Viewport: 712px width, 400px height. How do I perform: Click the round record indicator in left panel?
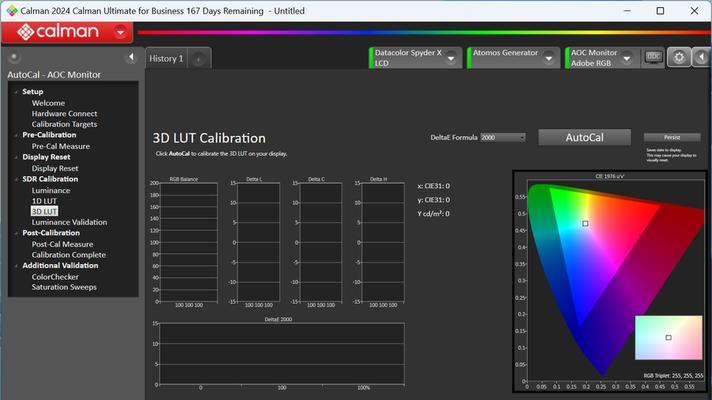(14, 57)
